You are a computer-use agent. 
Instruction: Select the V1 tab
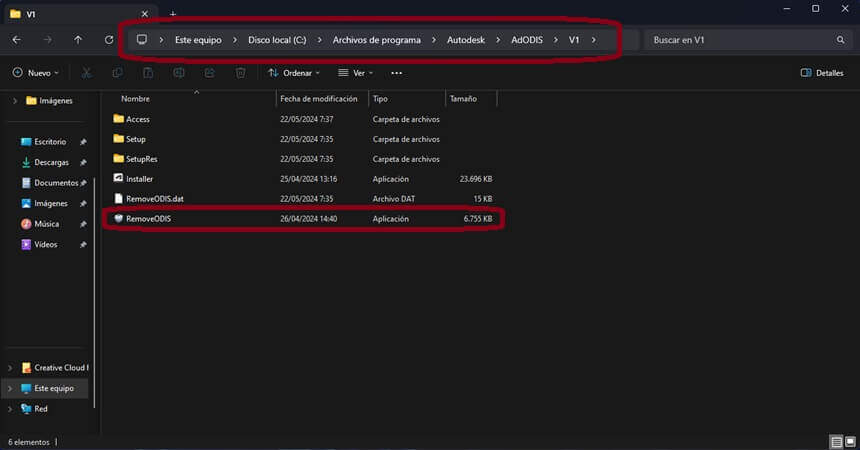[80, 14]
